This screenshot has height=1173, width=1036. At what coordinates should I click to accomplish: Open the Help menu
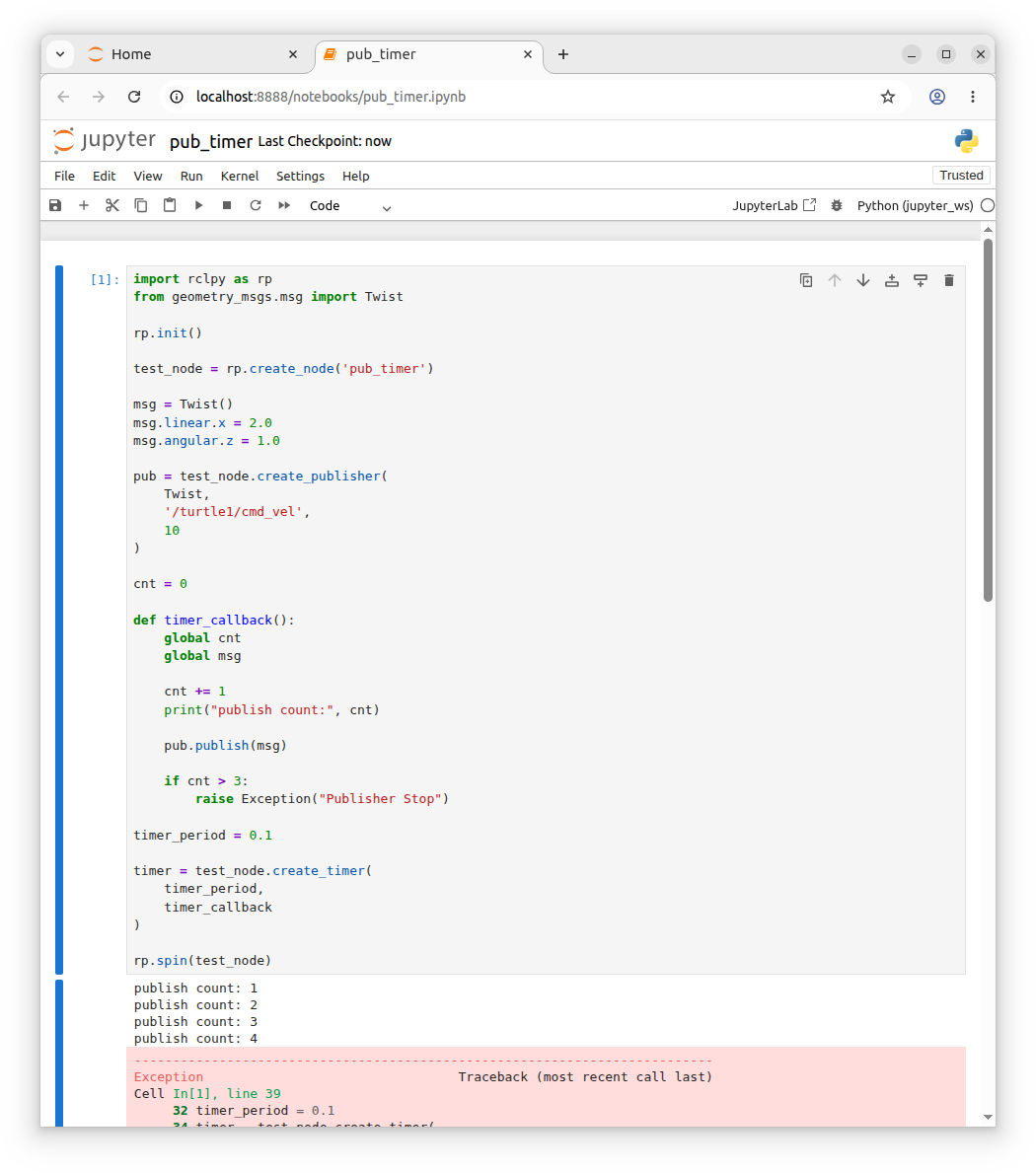click(355, 176)
